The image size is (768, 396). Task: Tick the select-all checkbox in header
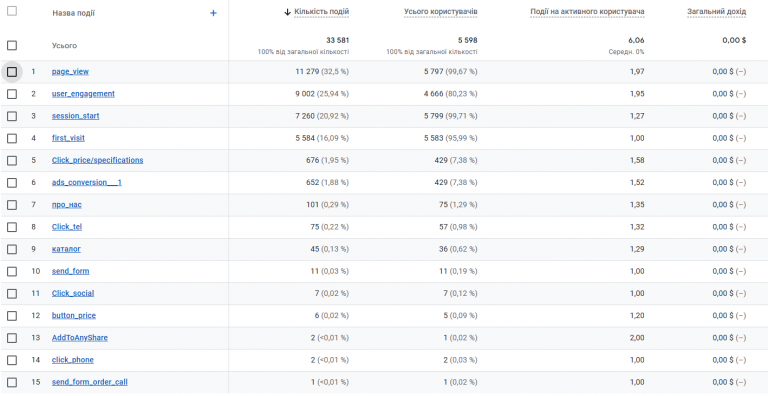[x=12, y=11]
